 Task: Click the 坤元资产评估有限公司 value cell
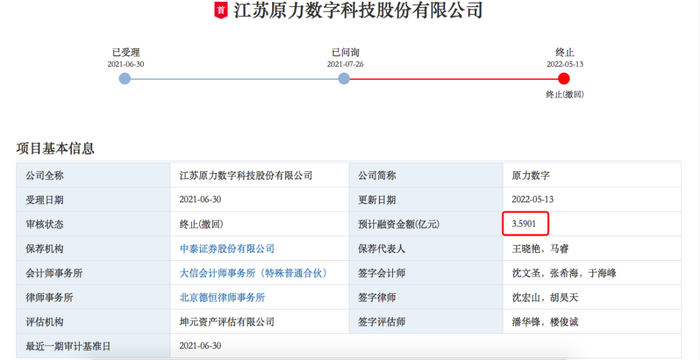point(260,322)
